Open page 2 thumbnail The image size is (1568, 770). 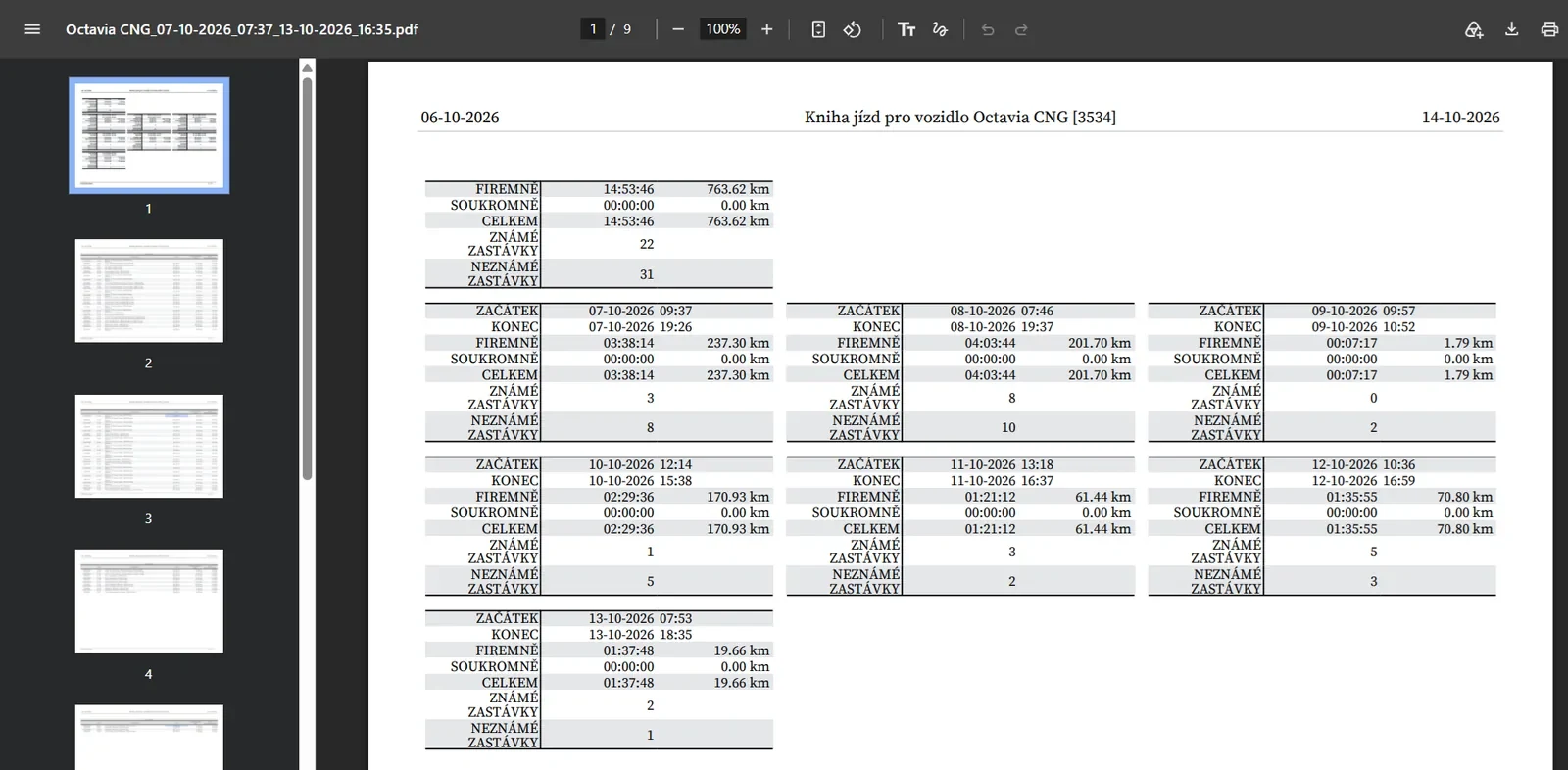click(x=149, y=291)
